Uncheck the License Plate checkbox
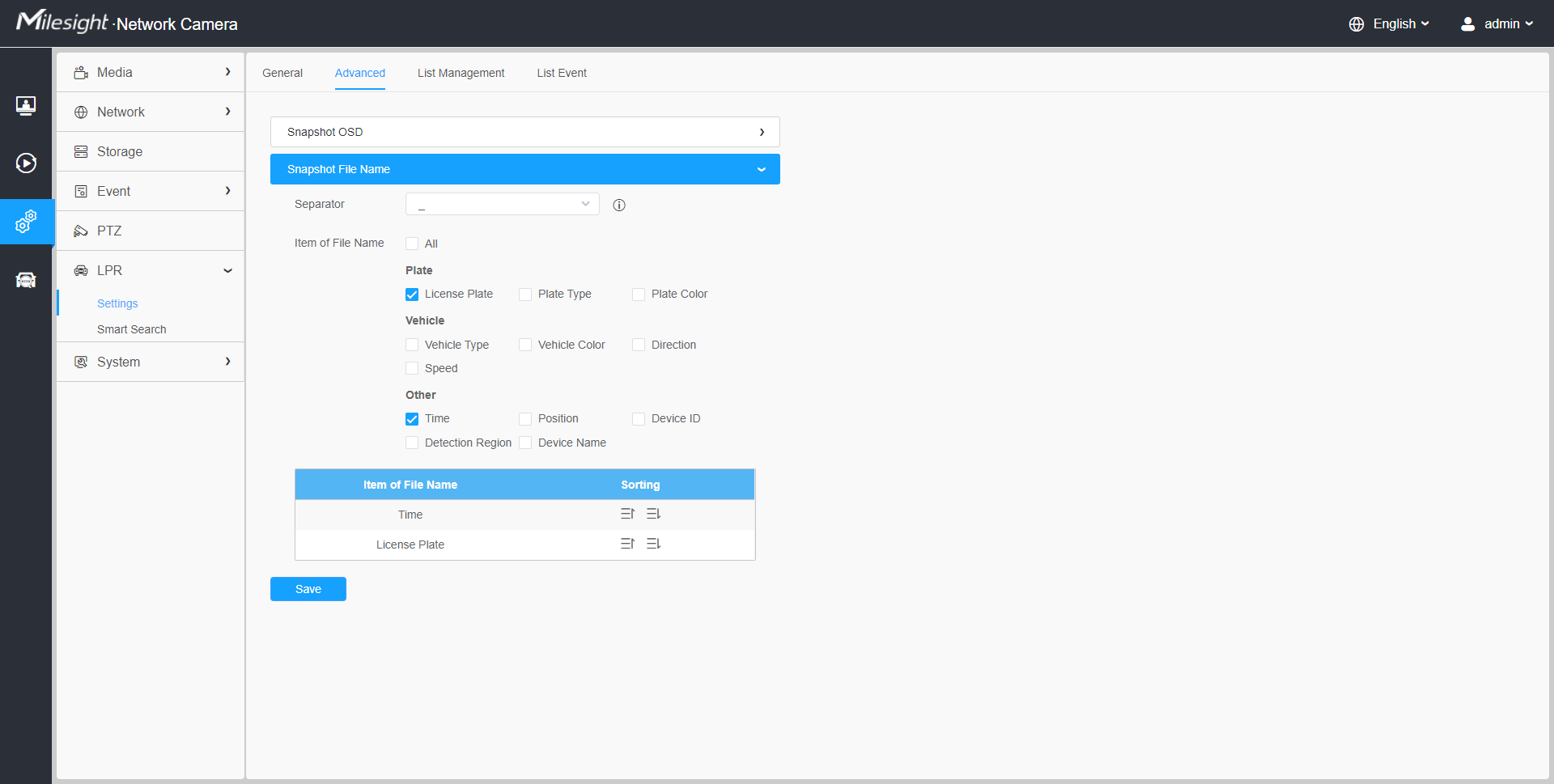Image resolution: width=1554 pixels, height=784 pixels. tap(412, 295)
